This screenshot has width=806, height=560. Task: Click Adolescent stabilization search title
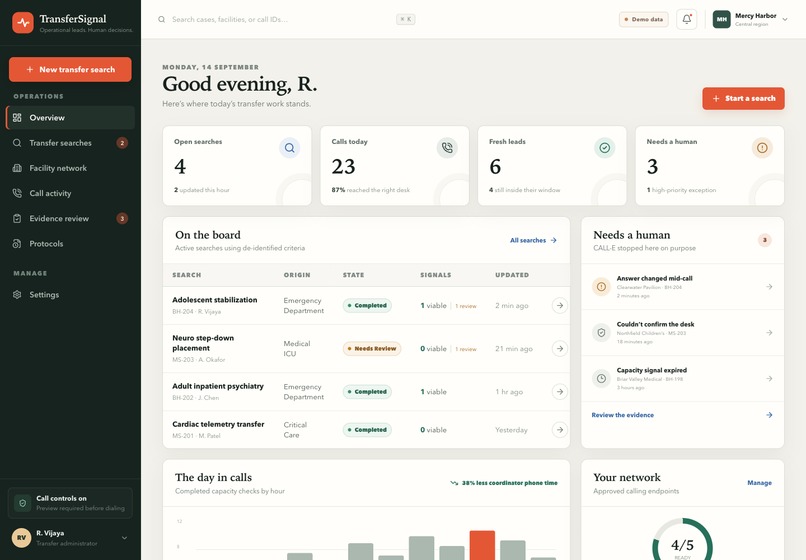[215, 300]
